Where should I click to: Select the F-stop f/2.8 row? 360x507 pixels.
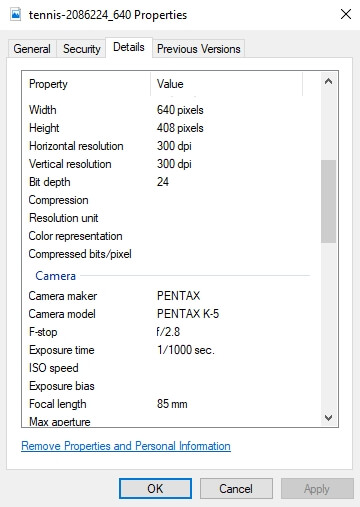click(169, 332)
